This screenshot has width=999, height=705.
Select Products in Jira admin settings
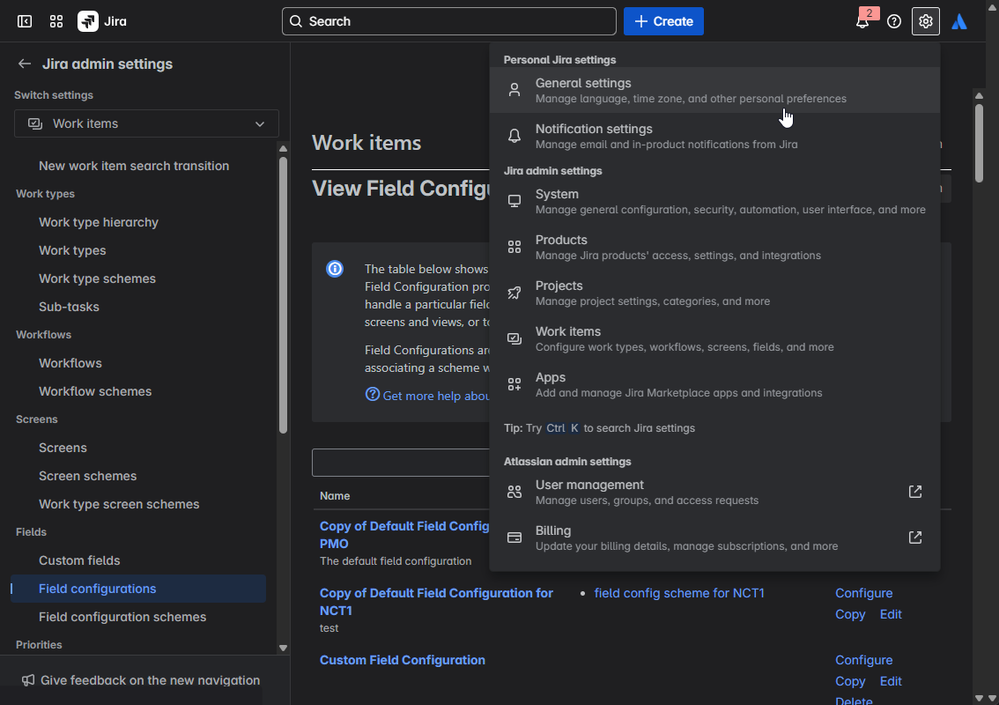[x=715, y=247]
